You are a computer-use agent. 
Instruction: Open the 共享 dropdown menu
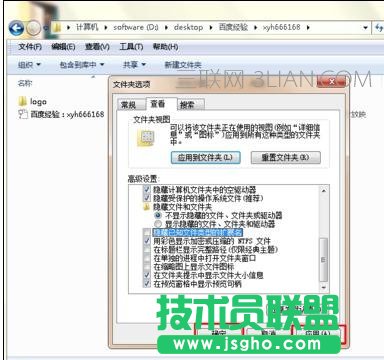click(134, 65)
